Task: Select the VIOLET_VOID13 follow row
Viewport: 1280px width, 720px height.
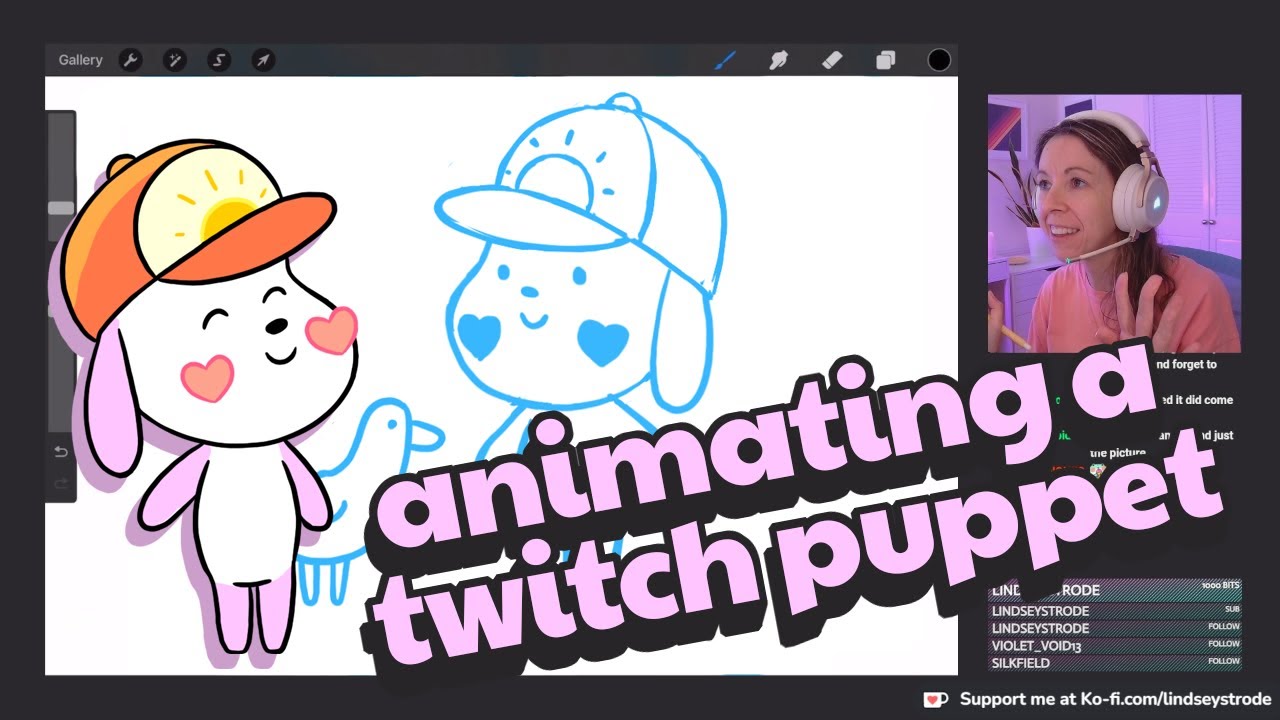Action: pos(1114,646)
